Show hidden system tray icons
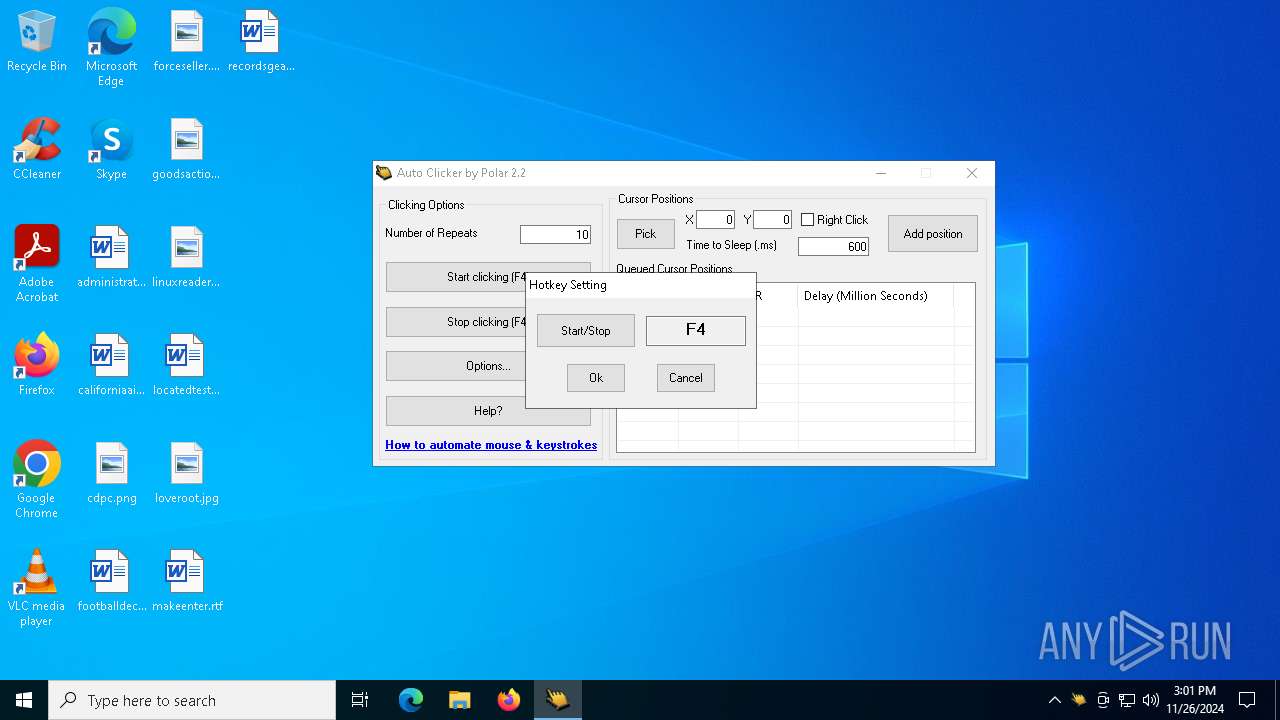Screen dimensions: 1280x720 (1054, 700)
